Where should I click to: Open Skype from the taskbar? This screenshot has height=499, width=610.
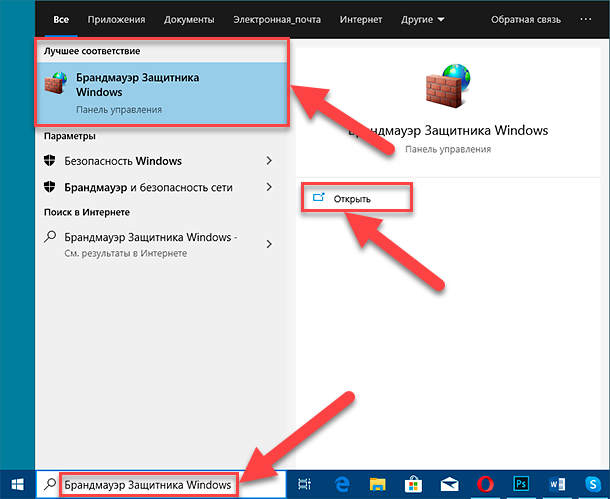coord(593,485)
